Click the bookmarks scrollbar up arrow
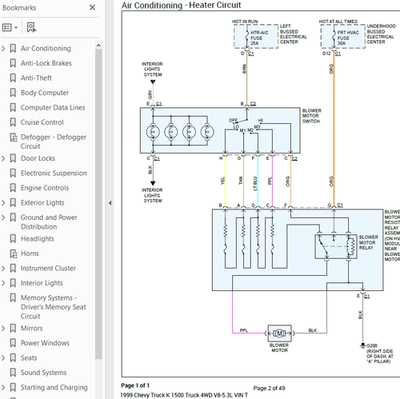The width and height of the screenshot is (400, 399). [x=98, y=45]
